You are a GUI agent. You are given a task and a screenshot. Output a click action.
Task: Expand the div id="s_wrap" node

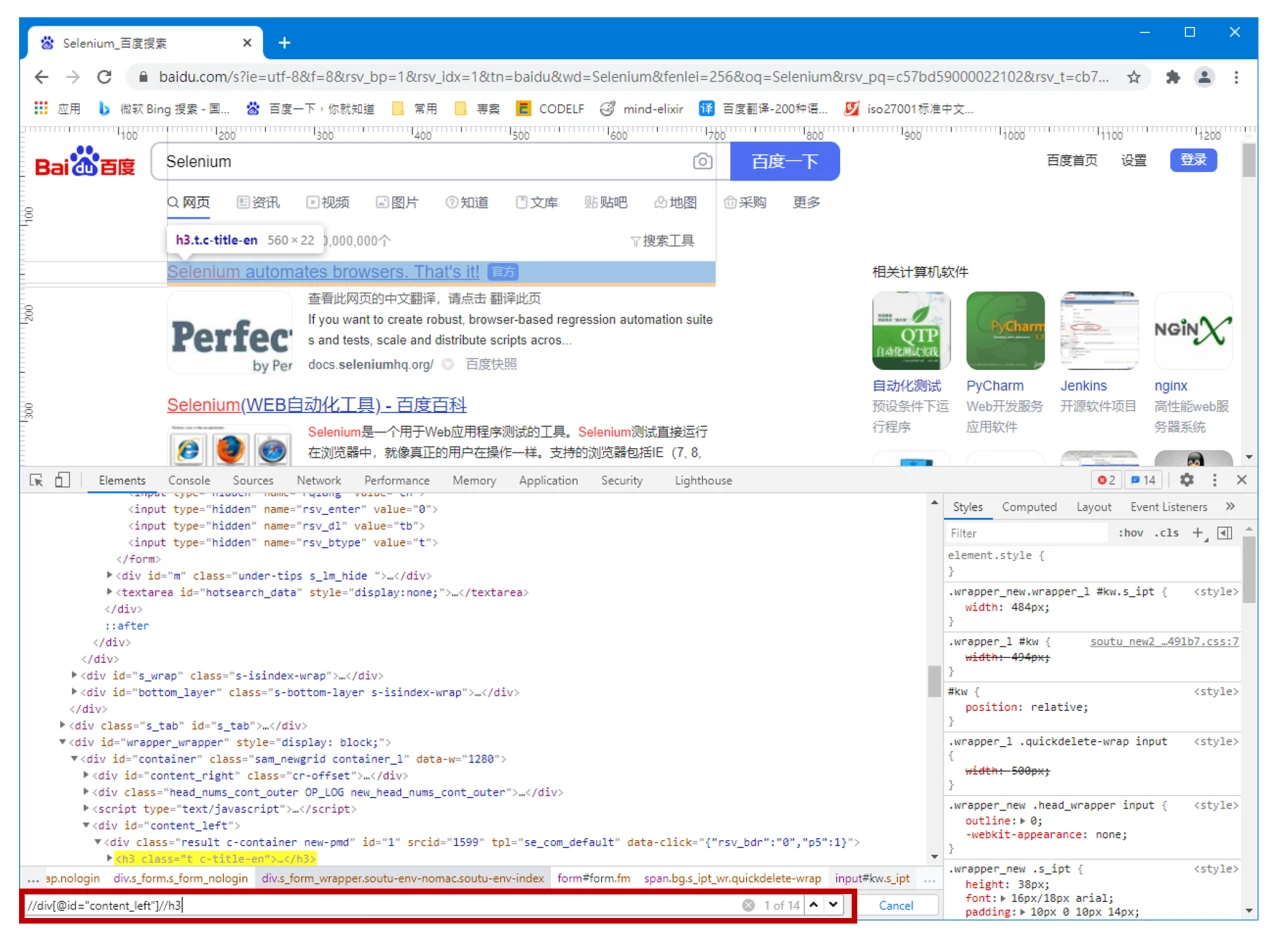click(x=75, y=675)
